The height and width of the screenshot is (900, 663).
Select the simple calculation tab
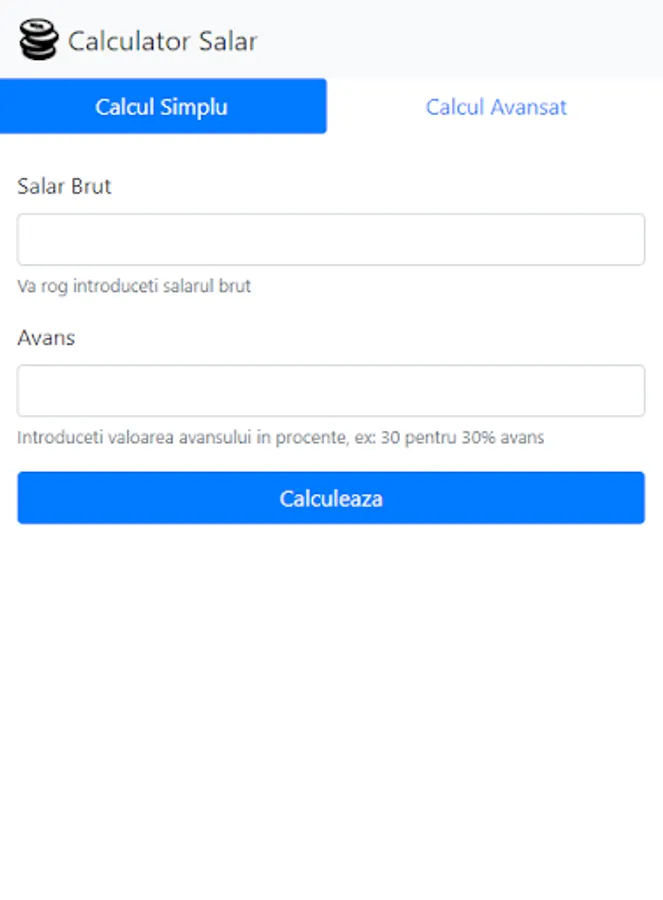[x=163, y=107]
